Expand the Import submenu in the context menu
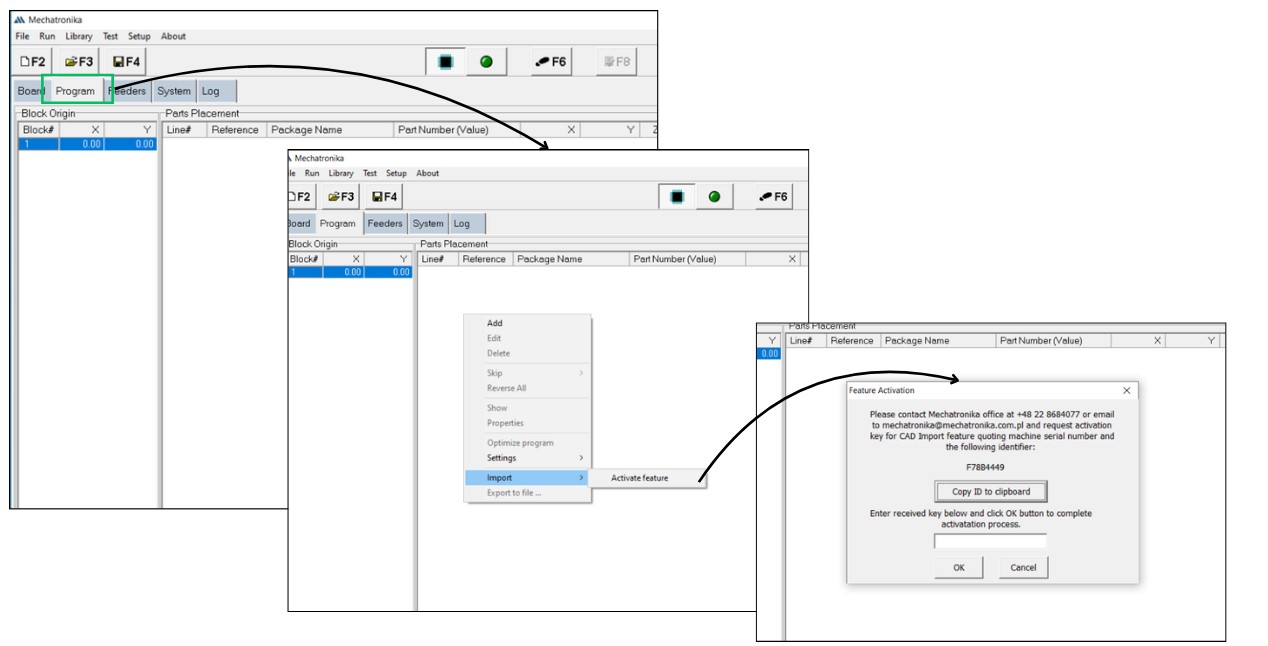The image size is (1268, 646). (x=528, y=478)
